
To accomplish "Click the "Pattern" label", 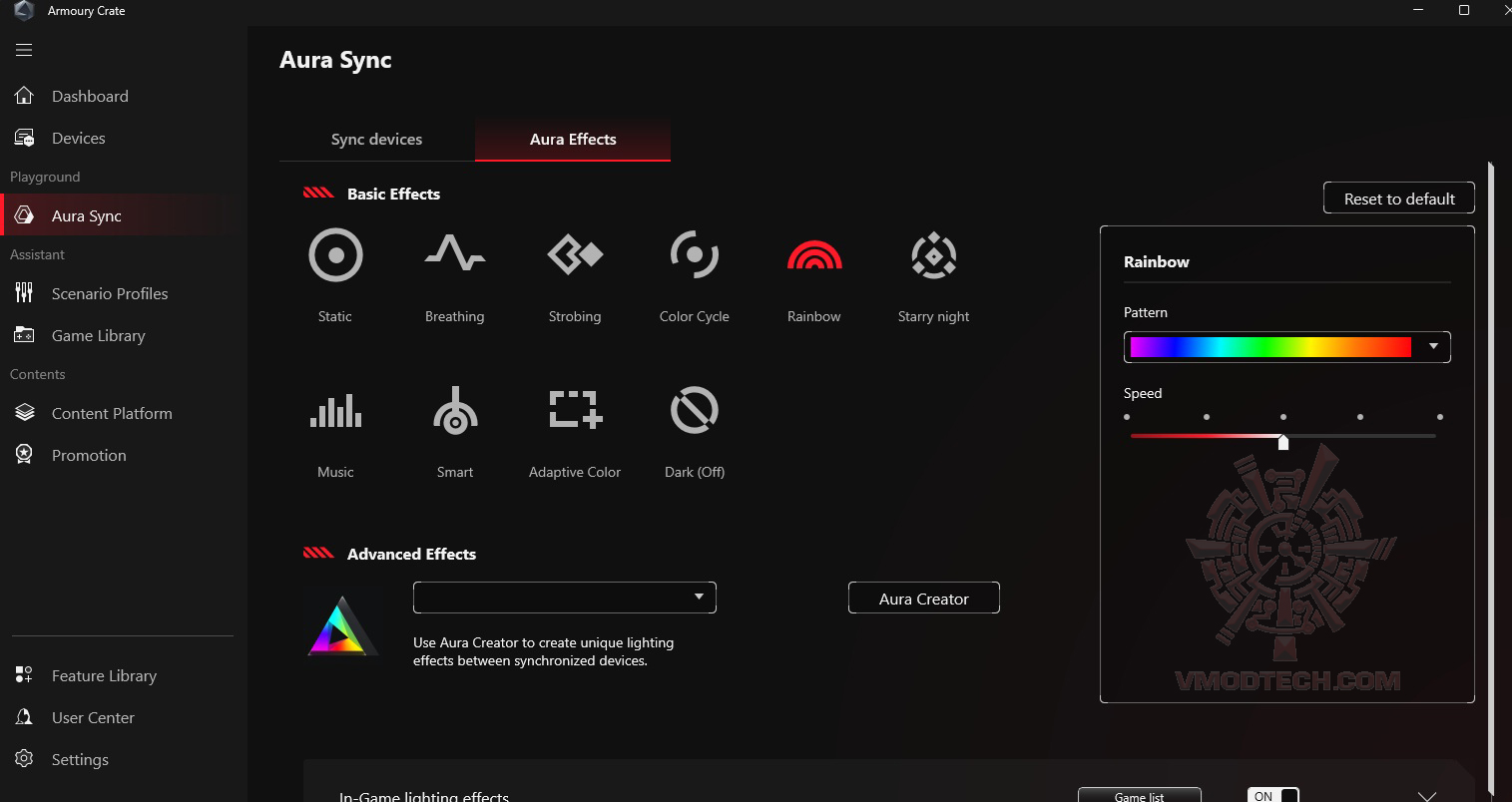I will tap(1146, 312).
